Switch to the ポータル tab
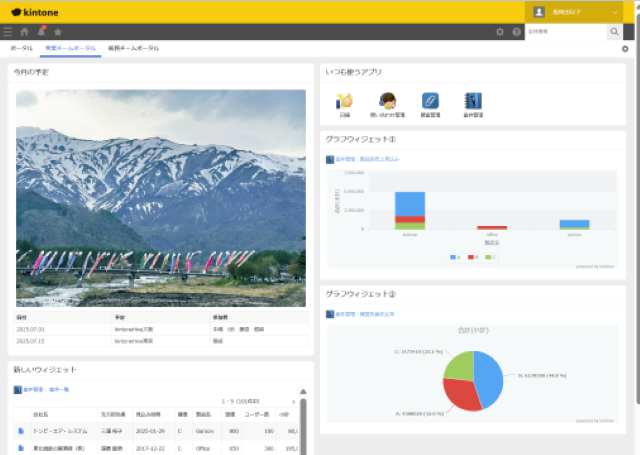This screenshot has height=455, width=640. 21,48
